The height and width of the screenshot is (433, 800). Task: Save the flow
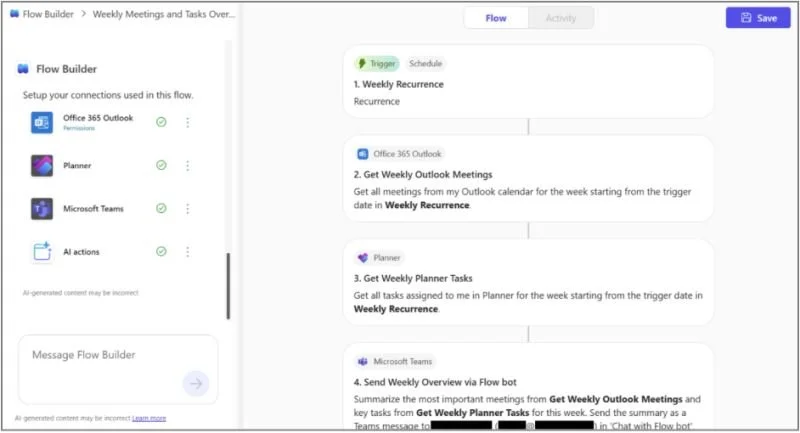(x=758, y=18)
